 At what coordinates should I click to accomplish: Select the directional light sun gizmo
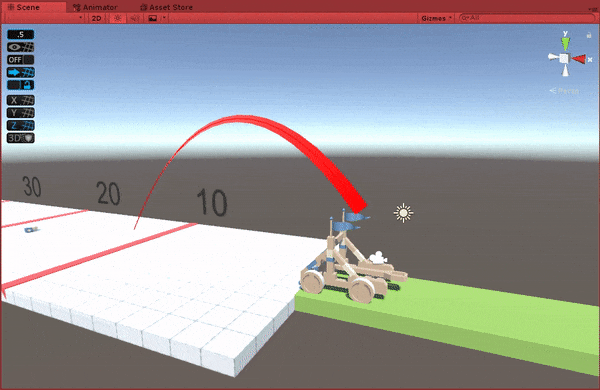(x=403, y=213)
